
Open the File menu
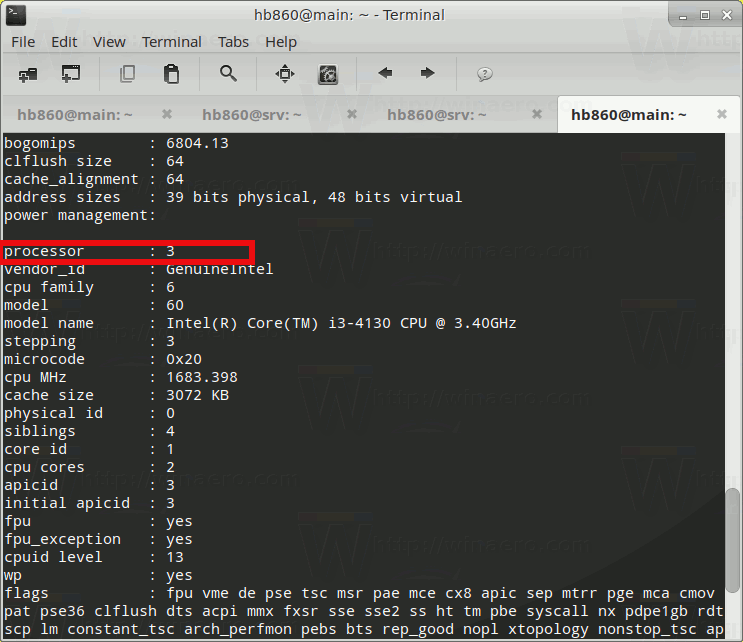click(x=23, y=41)
